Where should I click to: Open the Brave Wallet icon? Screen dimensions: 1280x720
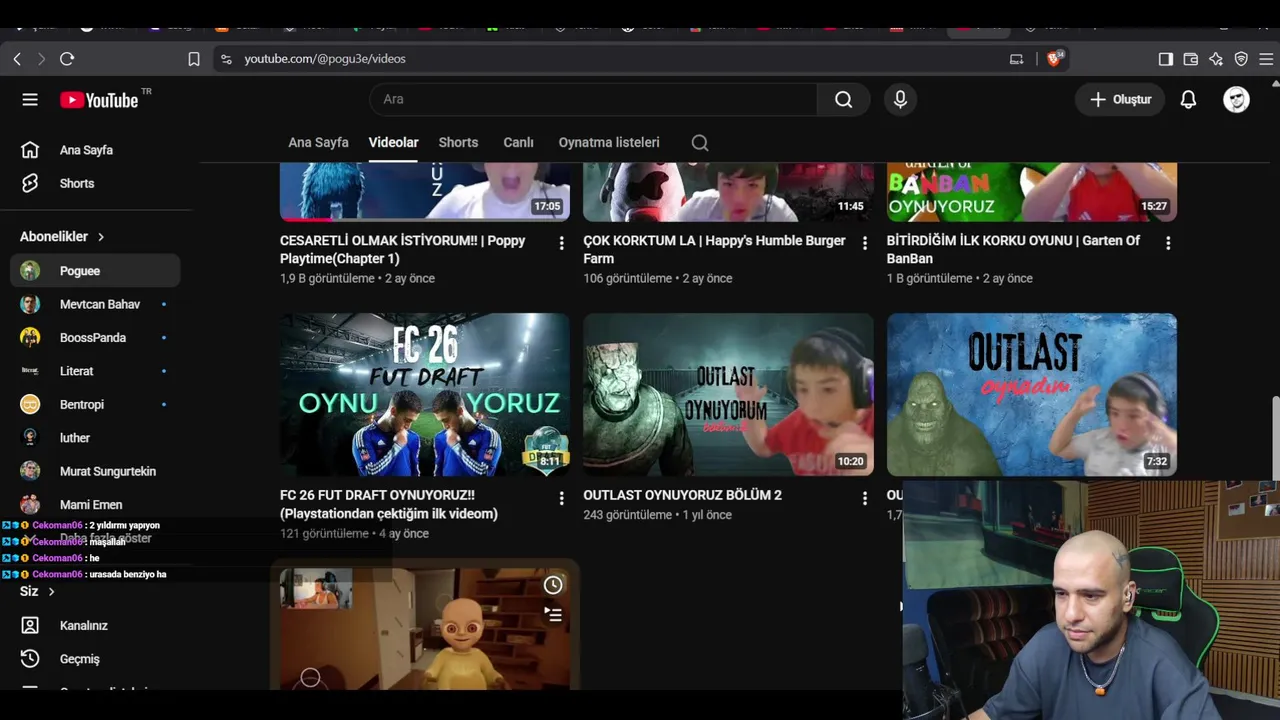tap(1191, 59)
